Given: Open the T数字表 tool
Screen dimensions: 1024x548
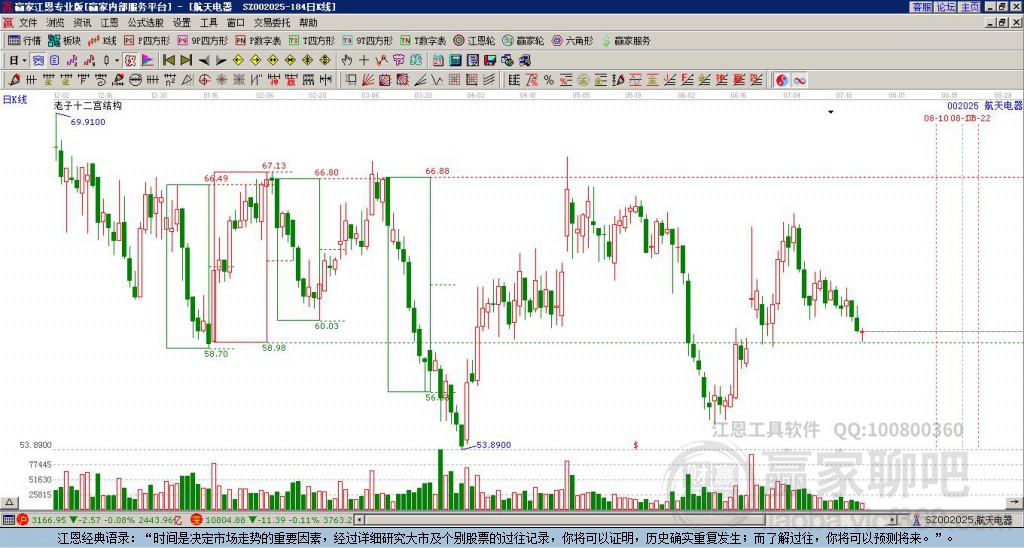Looking at the screenshot, I should (423, 41).
